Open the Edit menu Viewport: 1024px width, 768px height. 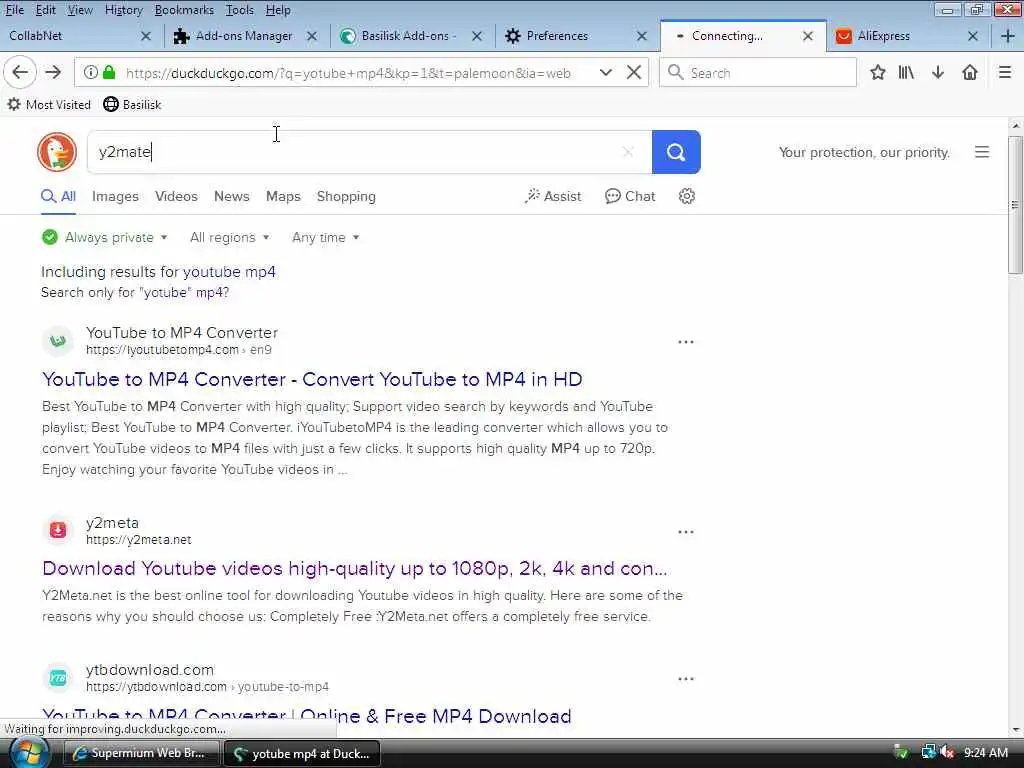click(46, 10)
